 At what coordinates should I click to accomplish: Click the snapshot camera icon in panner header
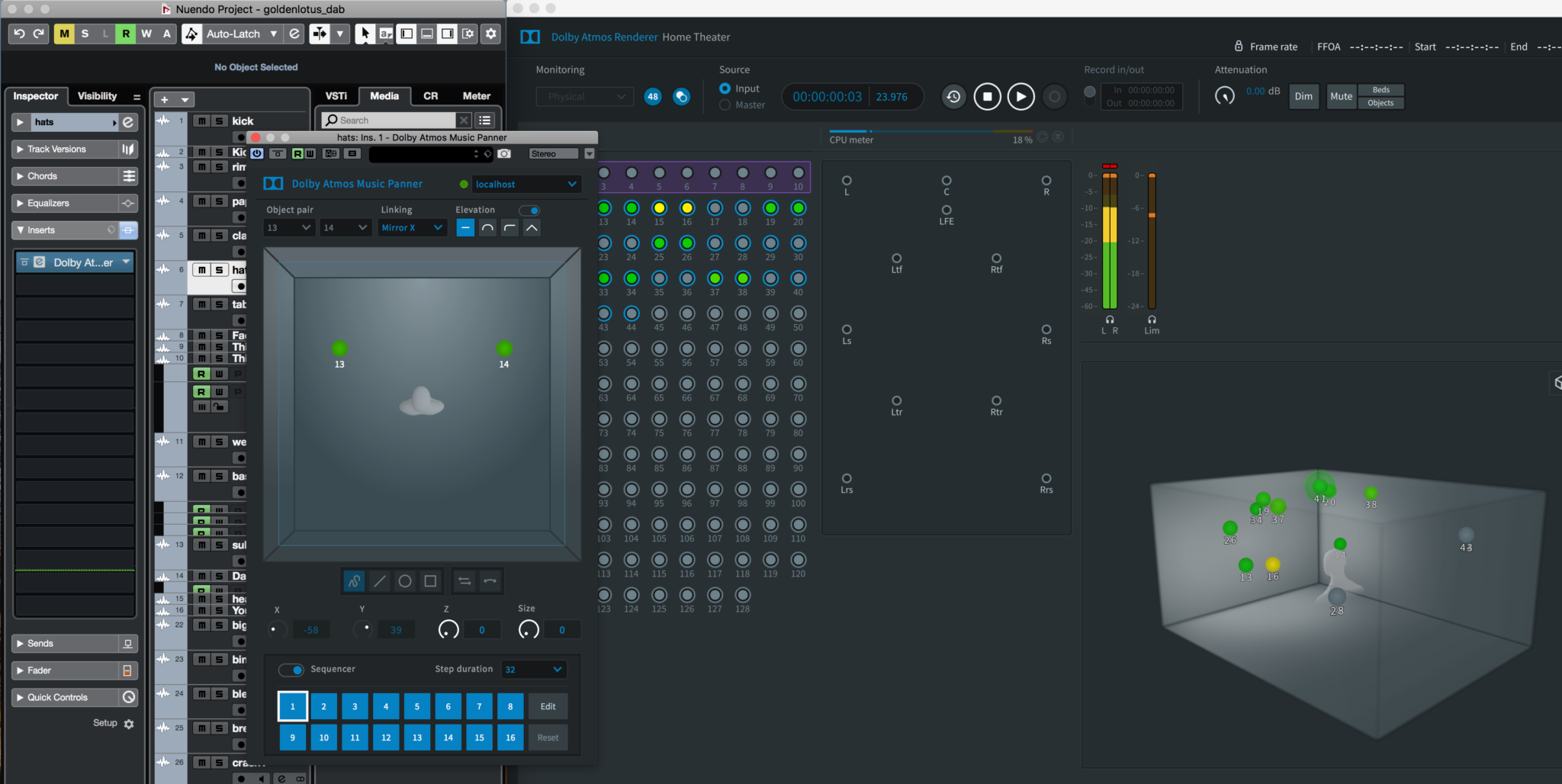click(x=504, y=153)
